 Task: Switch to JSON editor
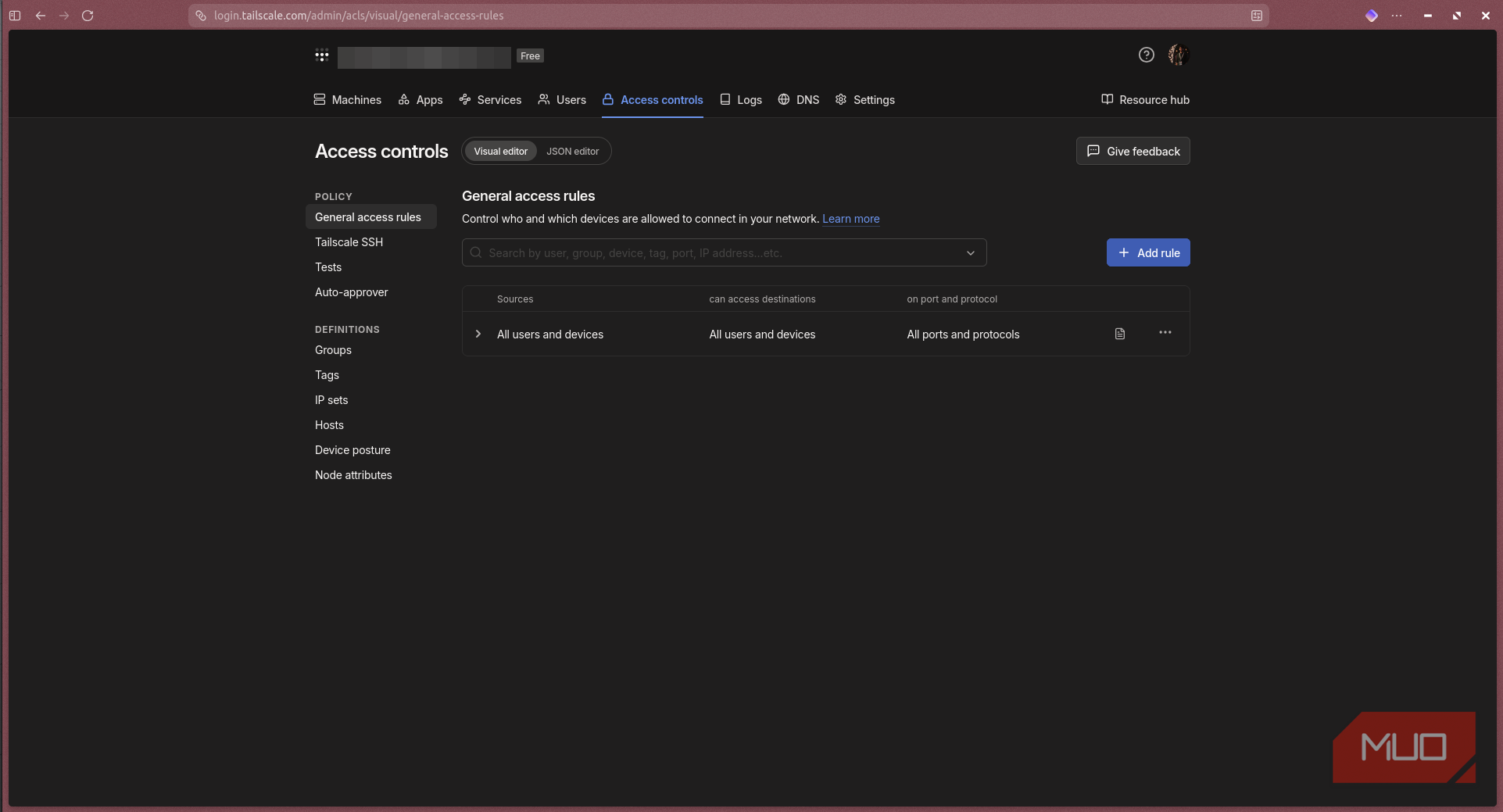pos(572,152)
